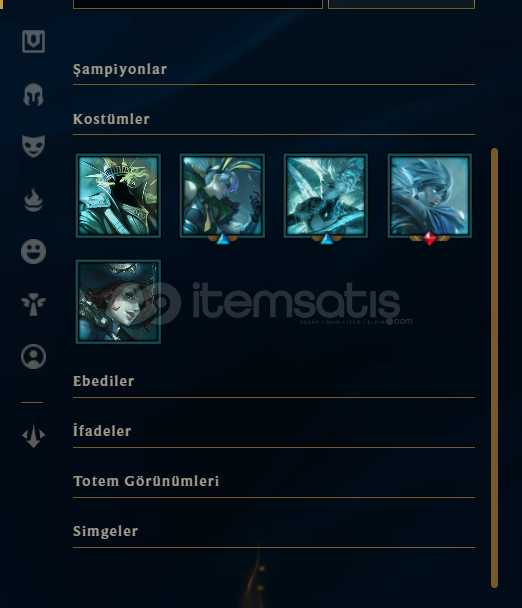Screen dimensions: 522x608
Task: Open the summoner icons profile icon
Action: (33, 356)
